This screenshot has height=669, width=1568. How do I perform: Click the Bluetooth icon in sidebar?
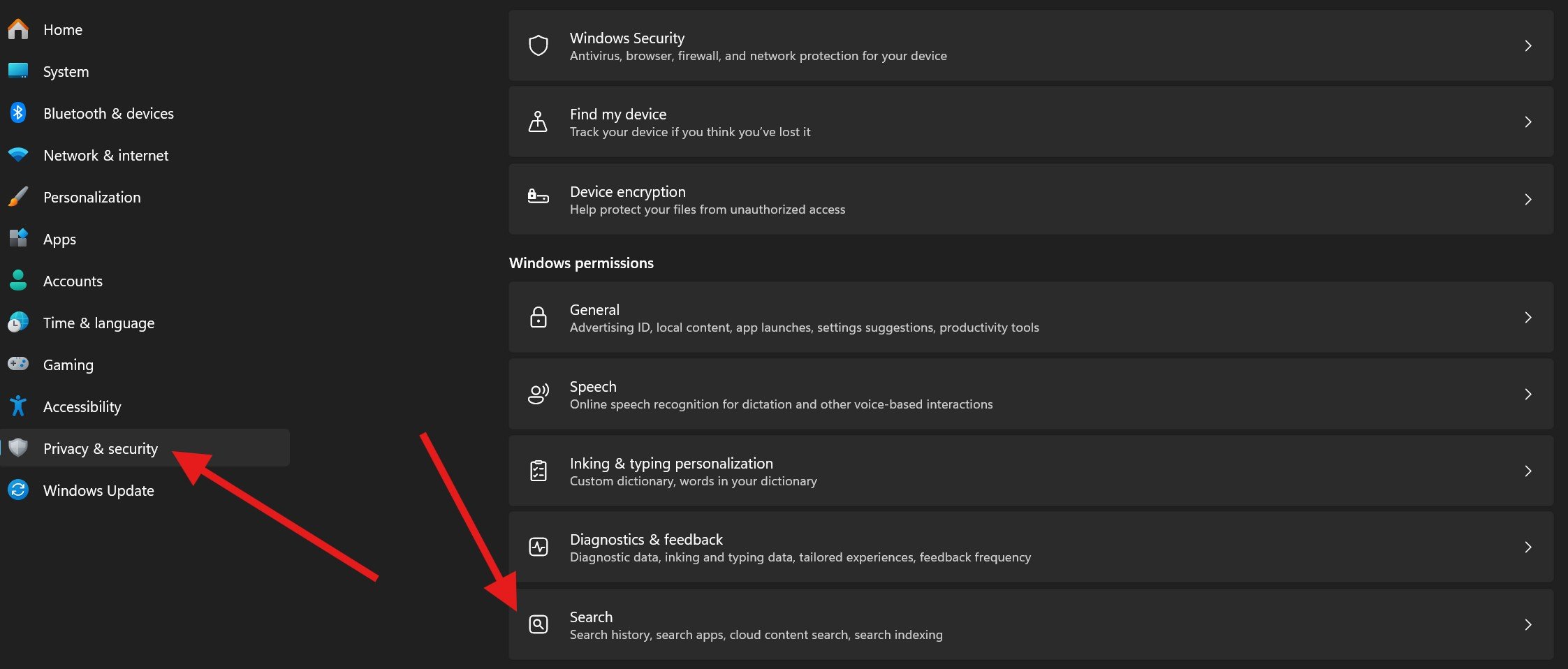18,113
